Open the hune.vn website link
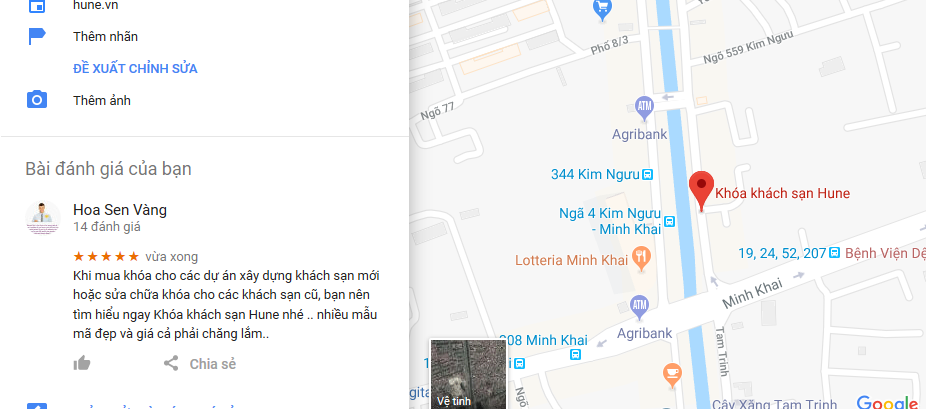This screenshot has width=926, height=409. 96,5
